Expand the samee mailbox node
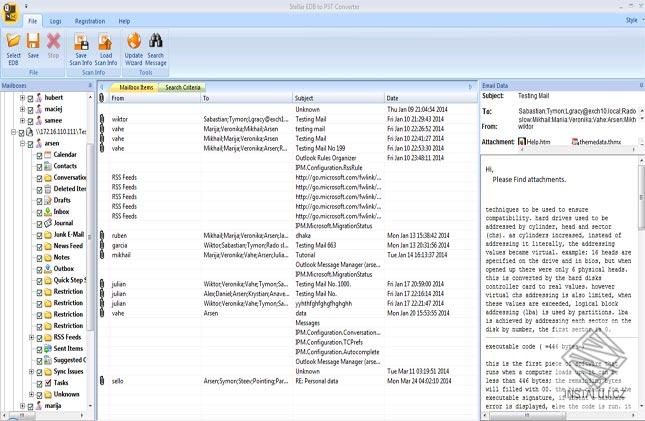 point(22,121)
